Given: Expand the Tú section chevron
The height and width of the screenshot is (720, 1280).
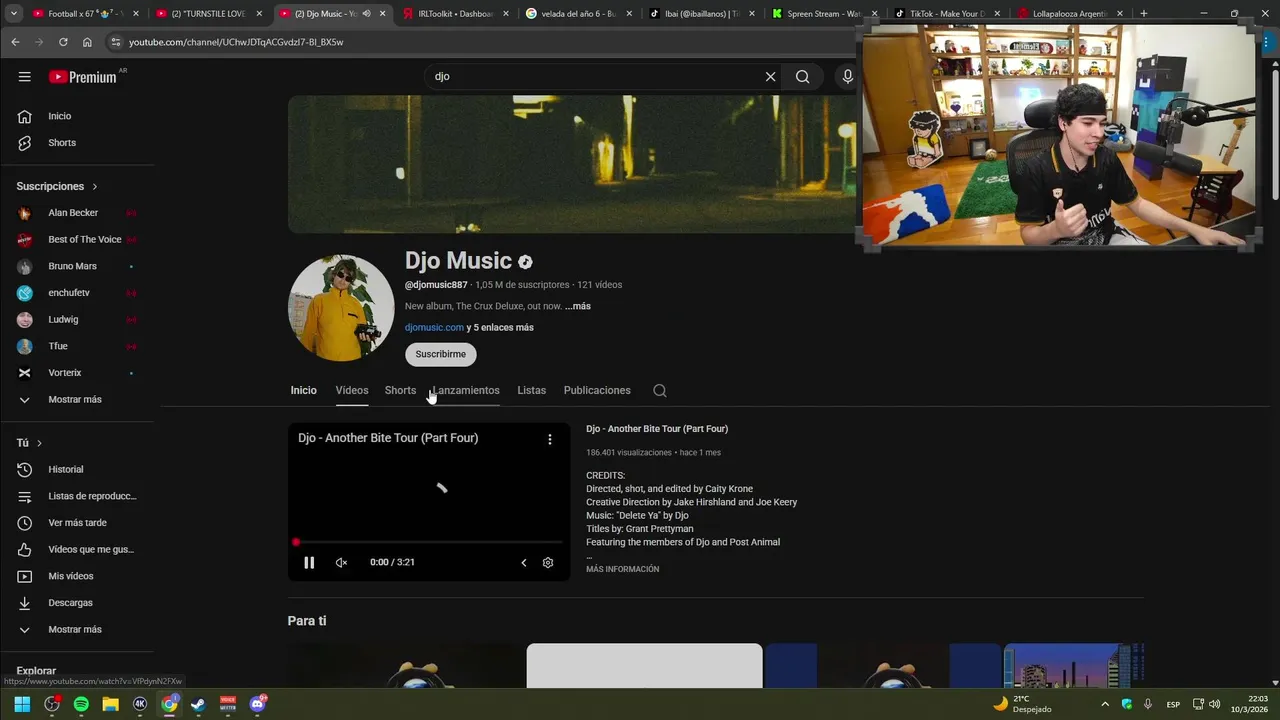Looking at the screenshot, I should tap(39, 443).
